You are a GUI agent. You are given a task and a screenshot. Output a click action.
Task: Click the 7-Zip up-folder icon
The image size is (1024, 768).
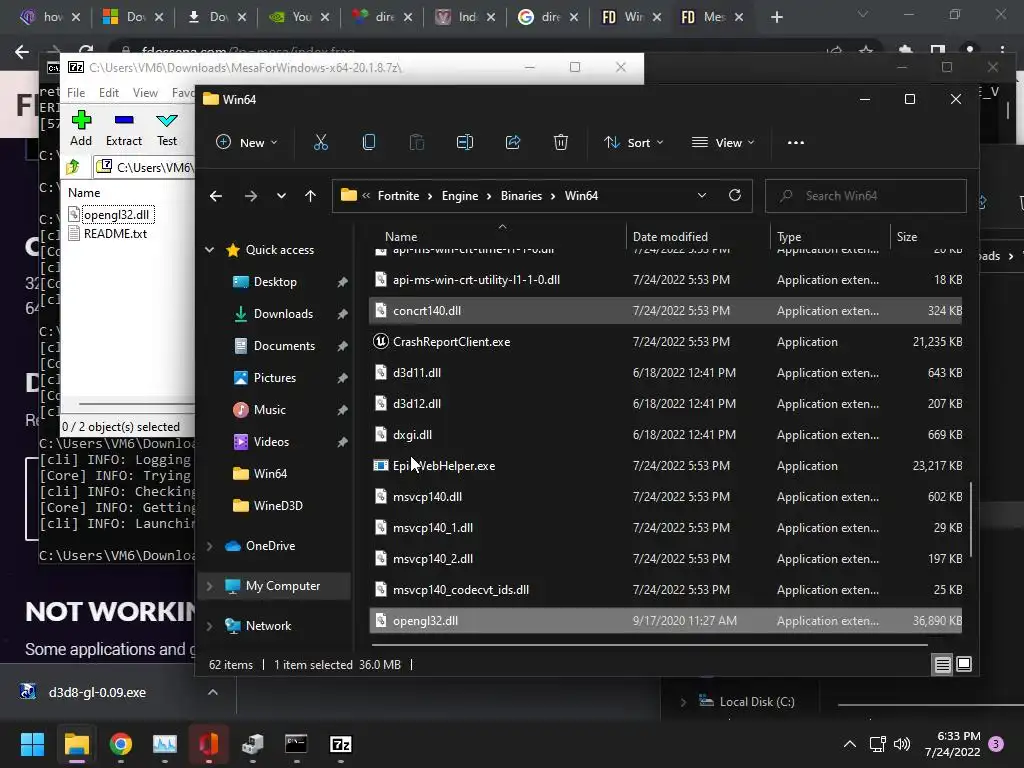(x=73, y=168)
